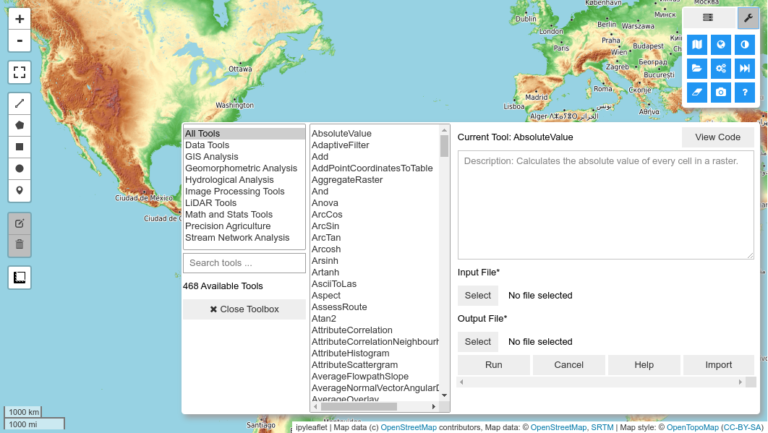
Task: Open the OpenTopoMap attribution link
Action: (692, 428)
